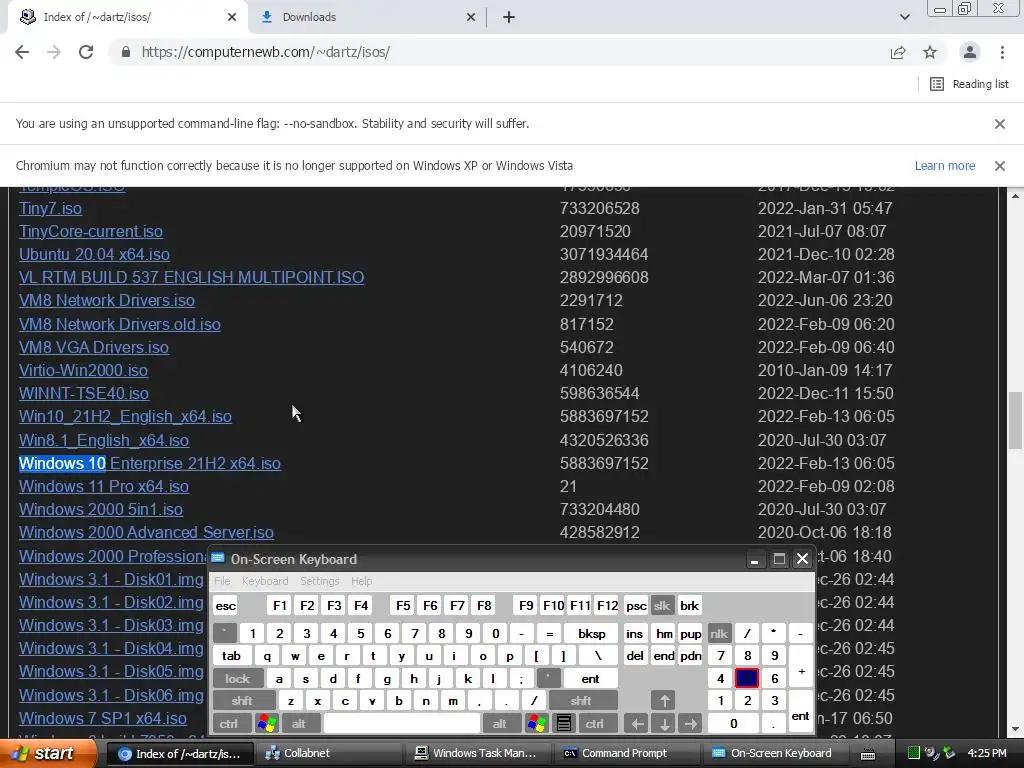Open Chromium three-dot menu
The height and width of the screenshot is (768, 1024).
tap(1002, 52)
